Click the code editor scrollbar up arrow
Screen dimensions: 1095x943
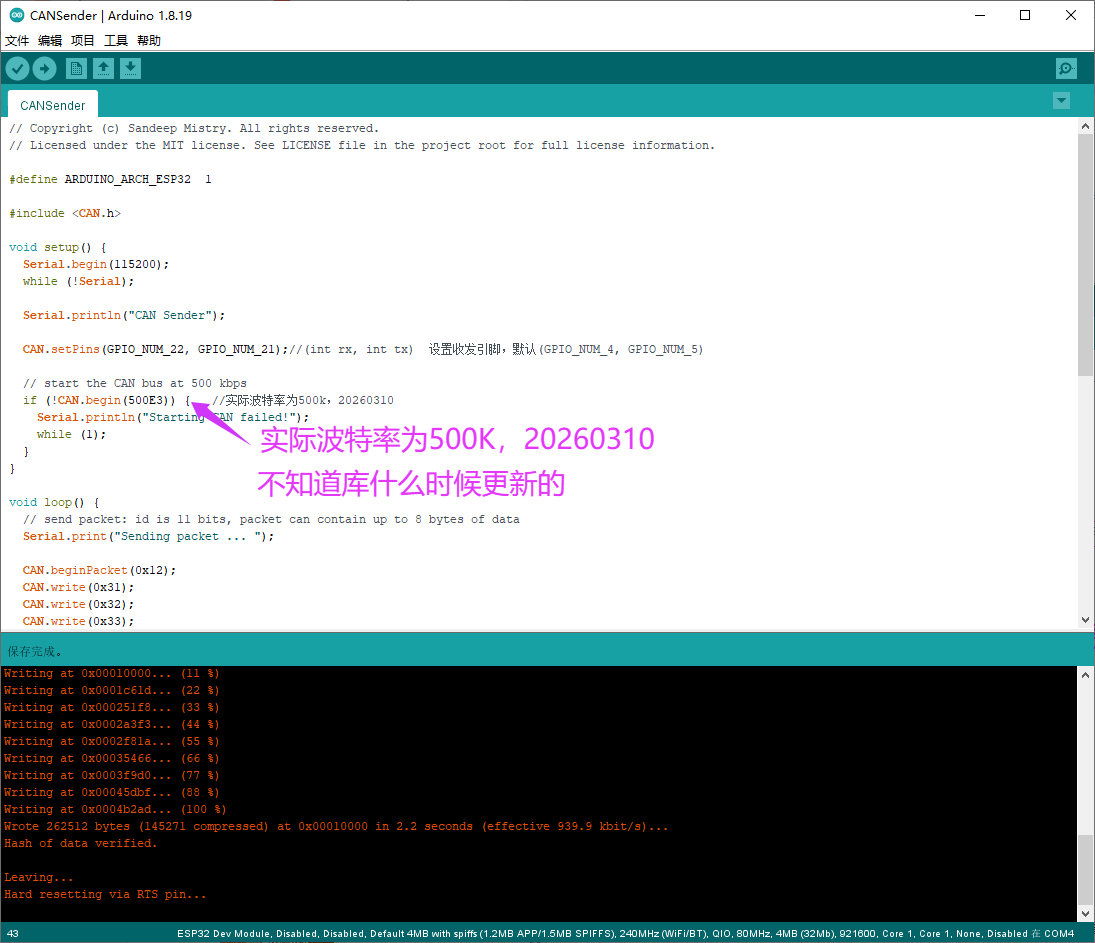click(x=1085, y=126)
